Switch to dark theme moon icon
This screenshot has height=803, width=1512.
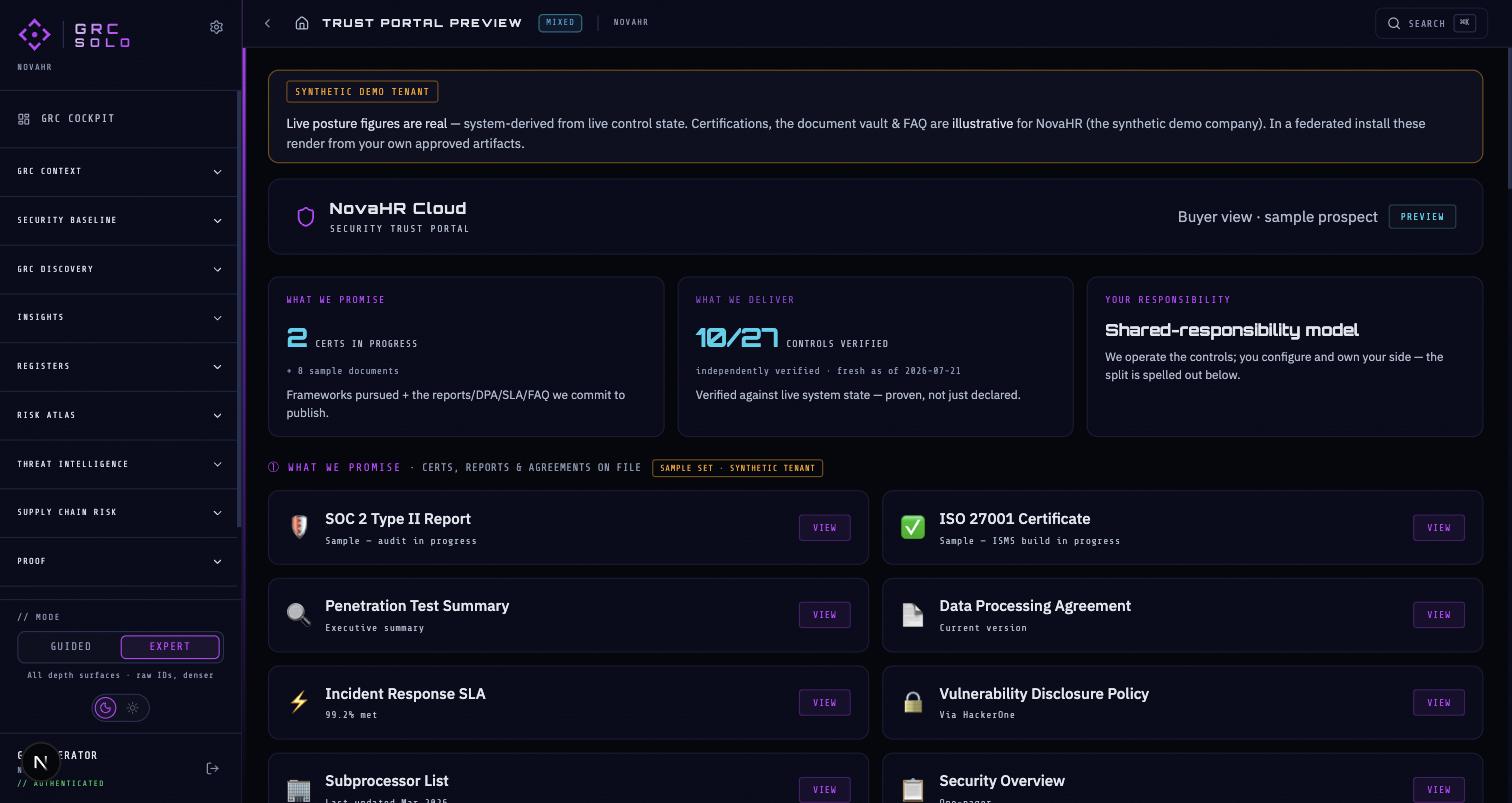click(x=105, y=708)
